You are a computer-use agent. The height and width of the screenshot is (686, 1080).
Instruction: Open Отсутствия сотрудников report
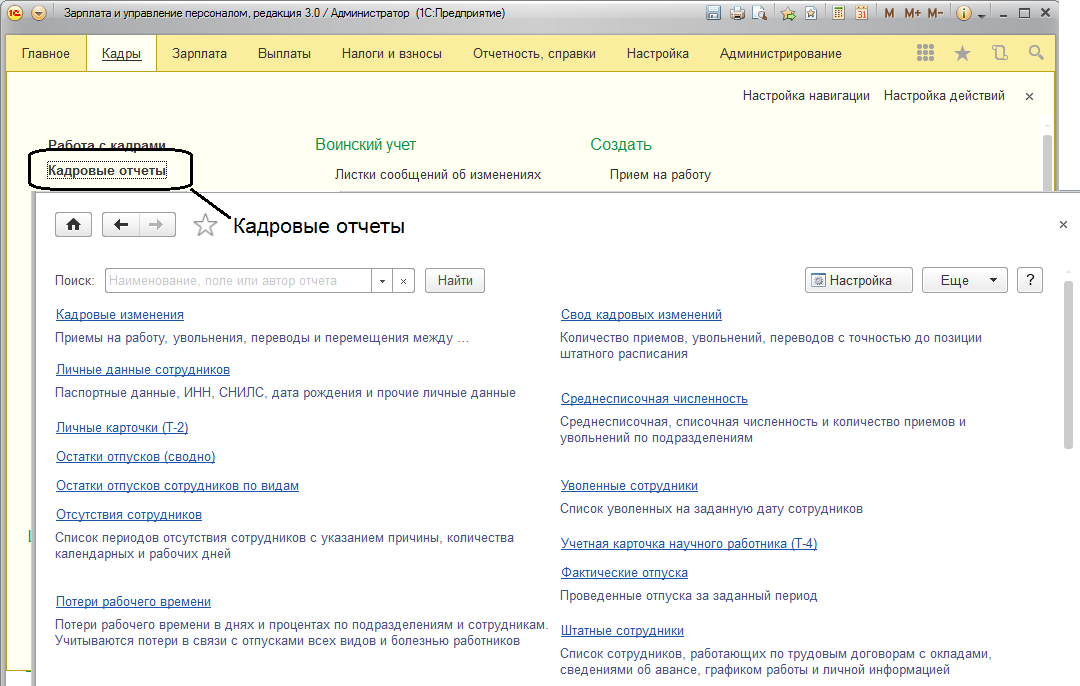(129, 514)
